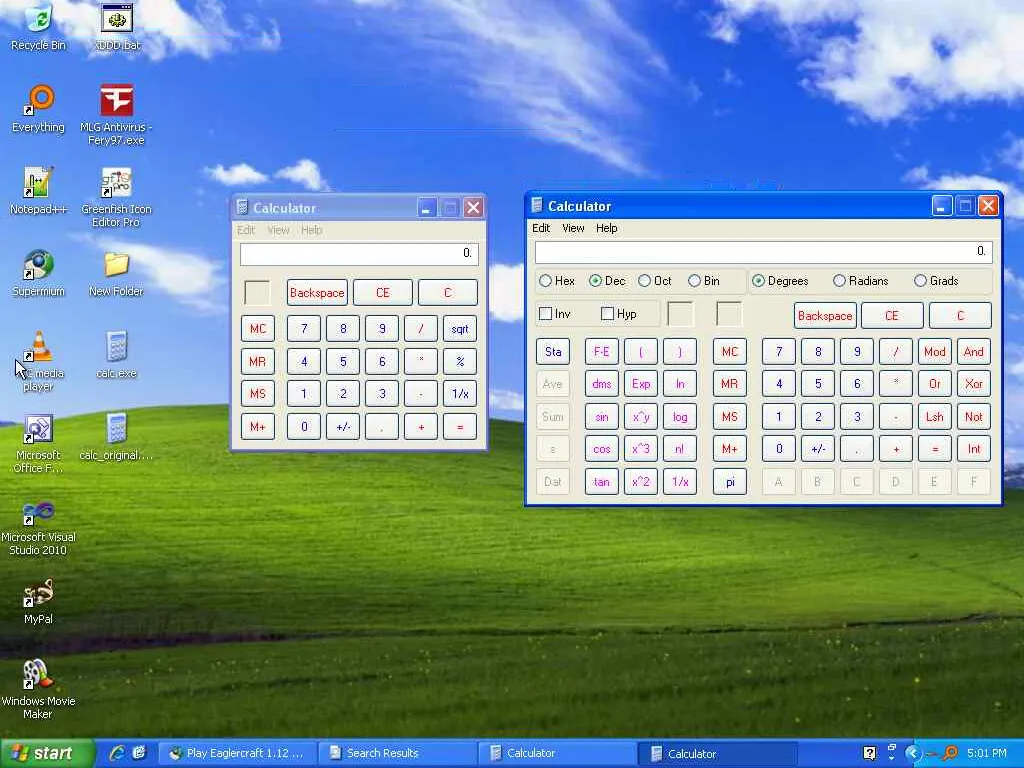This screenshot has height=768, width=1024.
Task: Click the x^y power button
Action: pos(641,417)
